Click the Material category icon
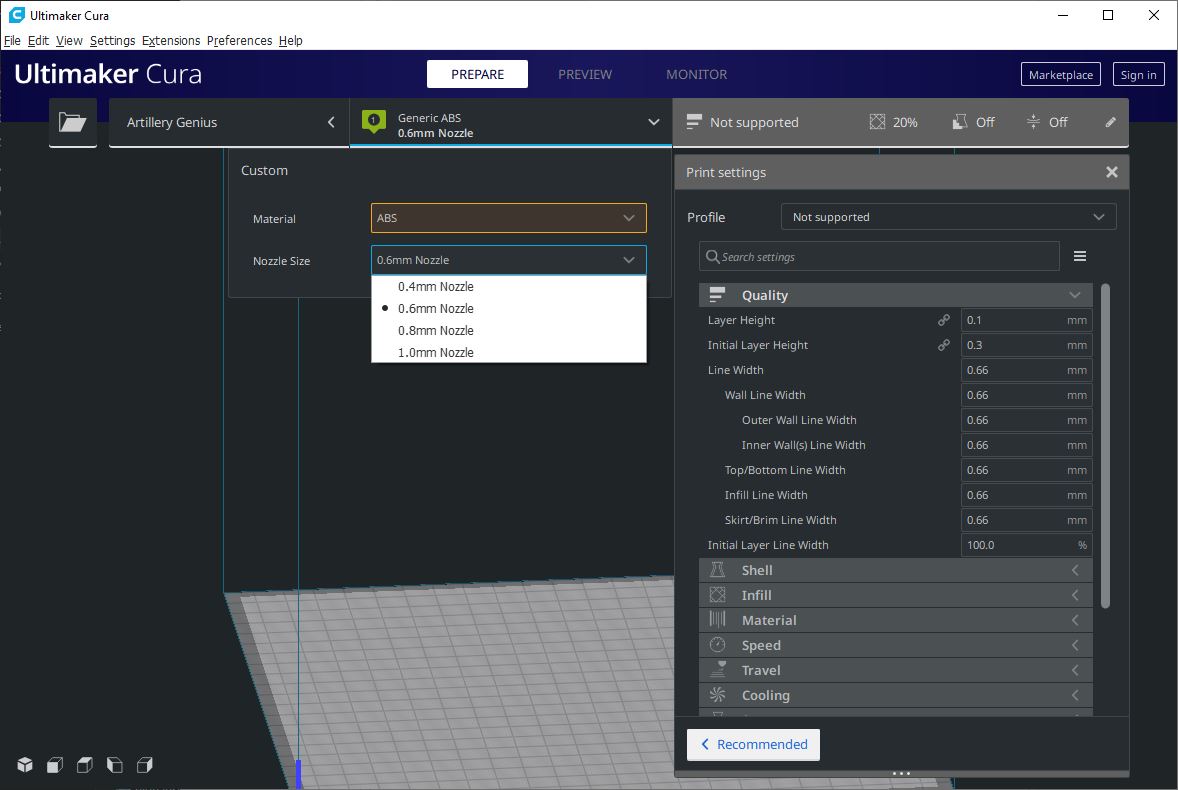1178x790 pixels. tap(717, 620)
